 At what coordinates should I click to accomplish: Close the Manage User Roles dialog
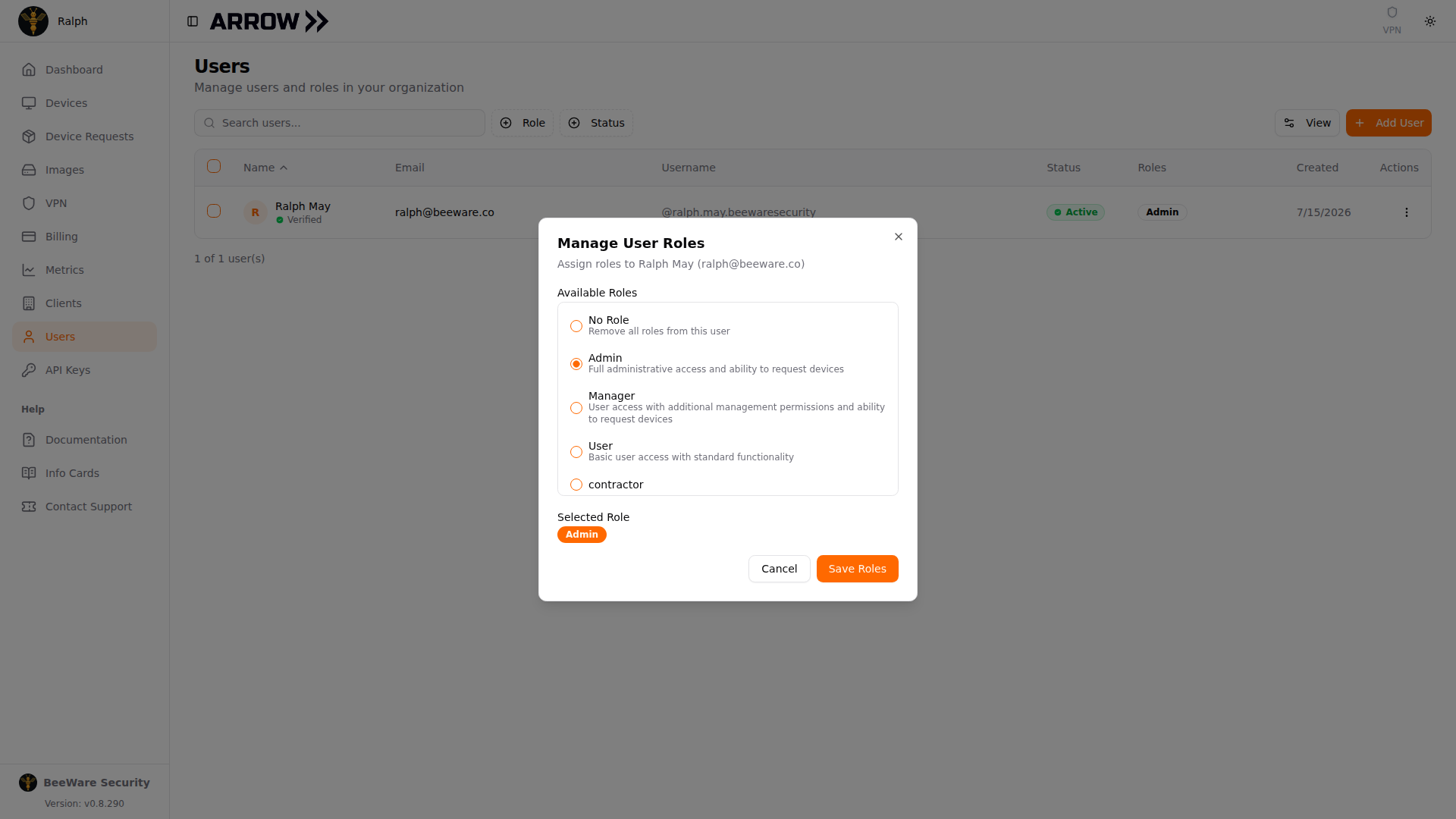tap(899, 237)
